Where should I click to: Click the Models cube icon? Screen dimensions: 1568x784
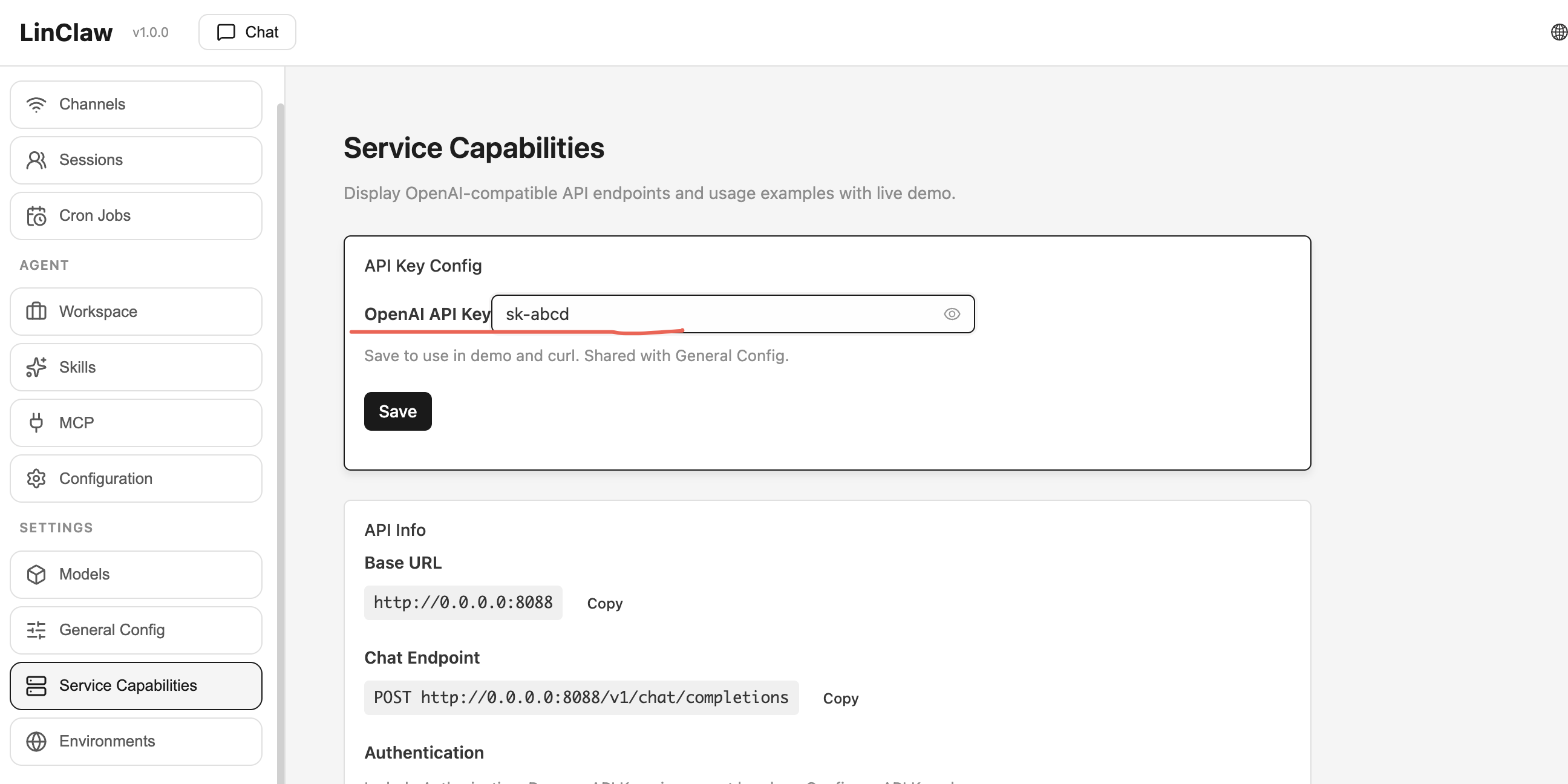click(36, 575)
